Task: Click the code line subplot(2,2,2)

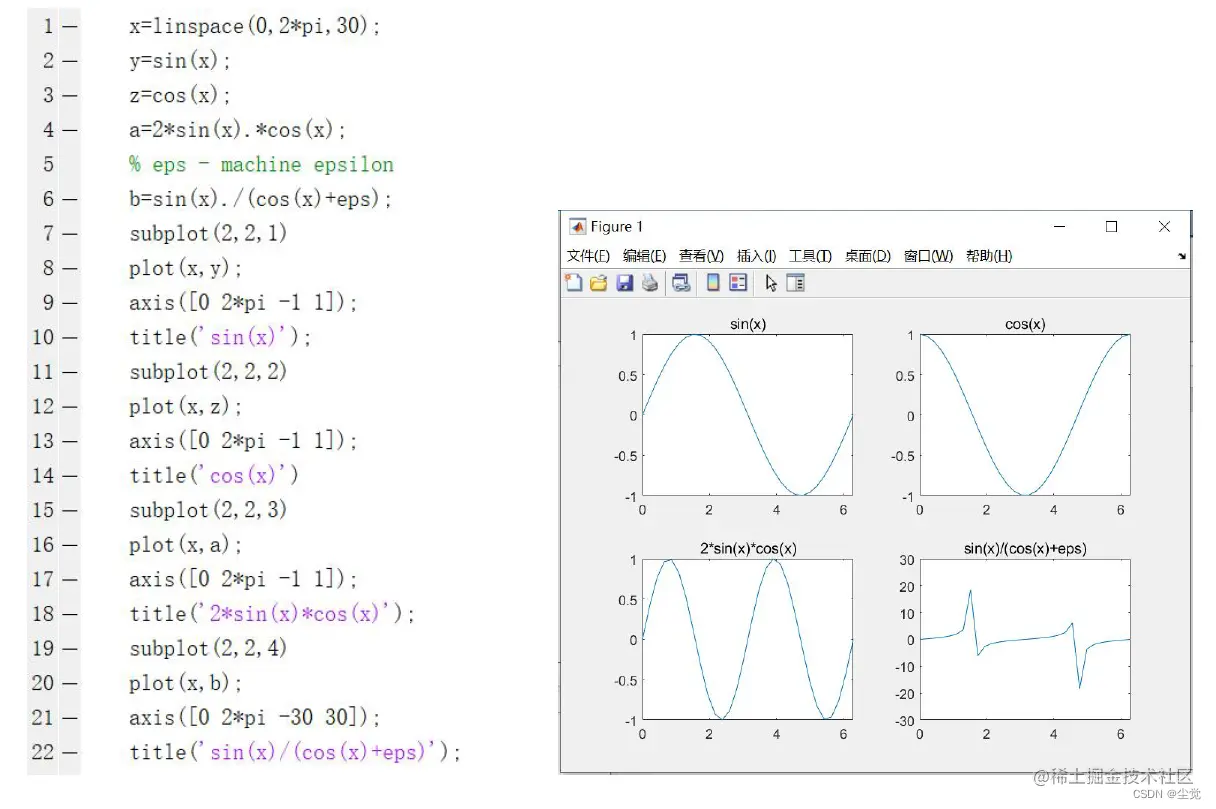Action: tap(208, 372)
